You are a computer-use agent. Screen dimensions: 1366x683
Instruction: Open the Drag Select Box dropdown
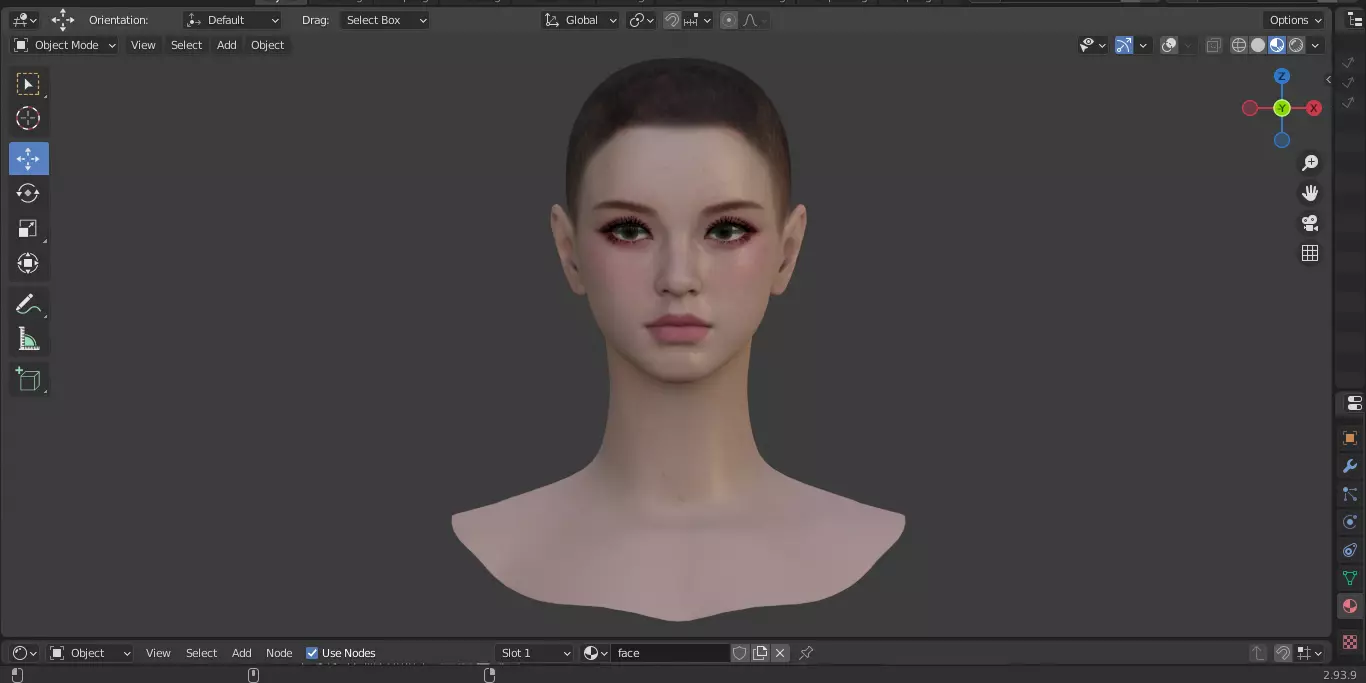coord(384,20)
